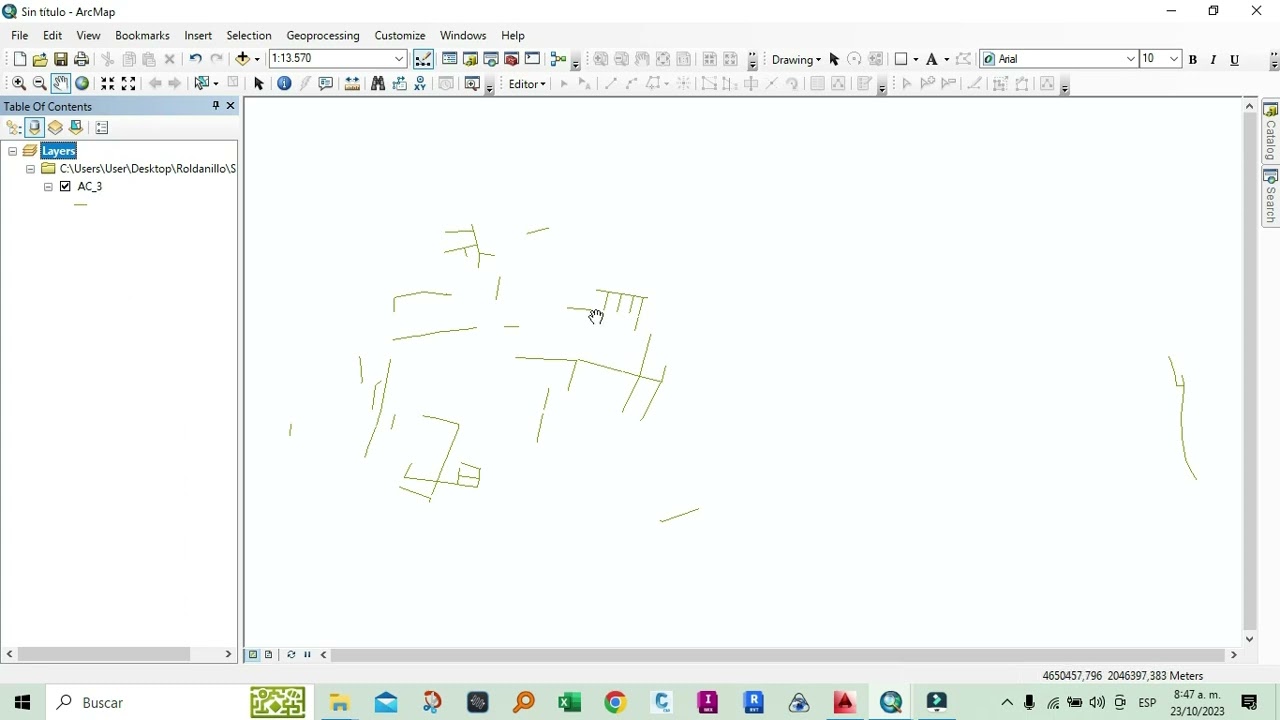This screenshot has width=1280, height=720.
Task: Open the Editor dropdown menu
Action: tap(527, 84)
